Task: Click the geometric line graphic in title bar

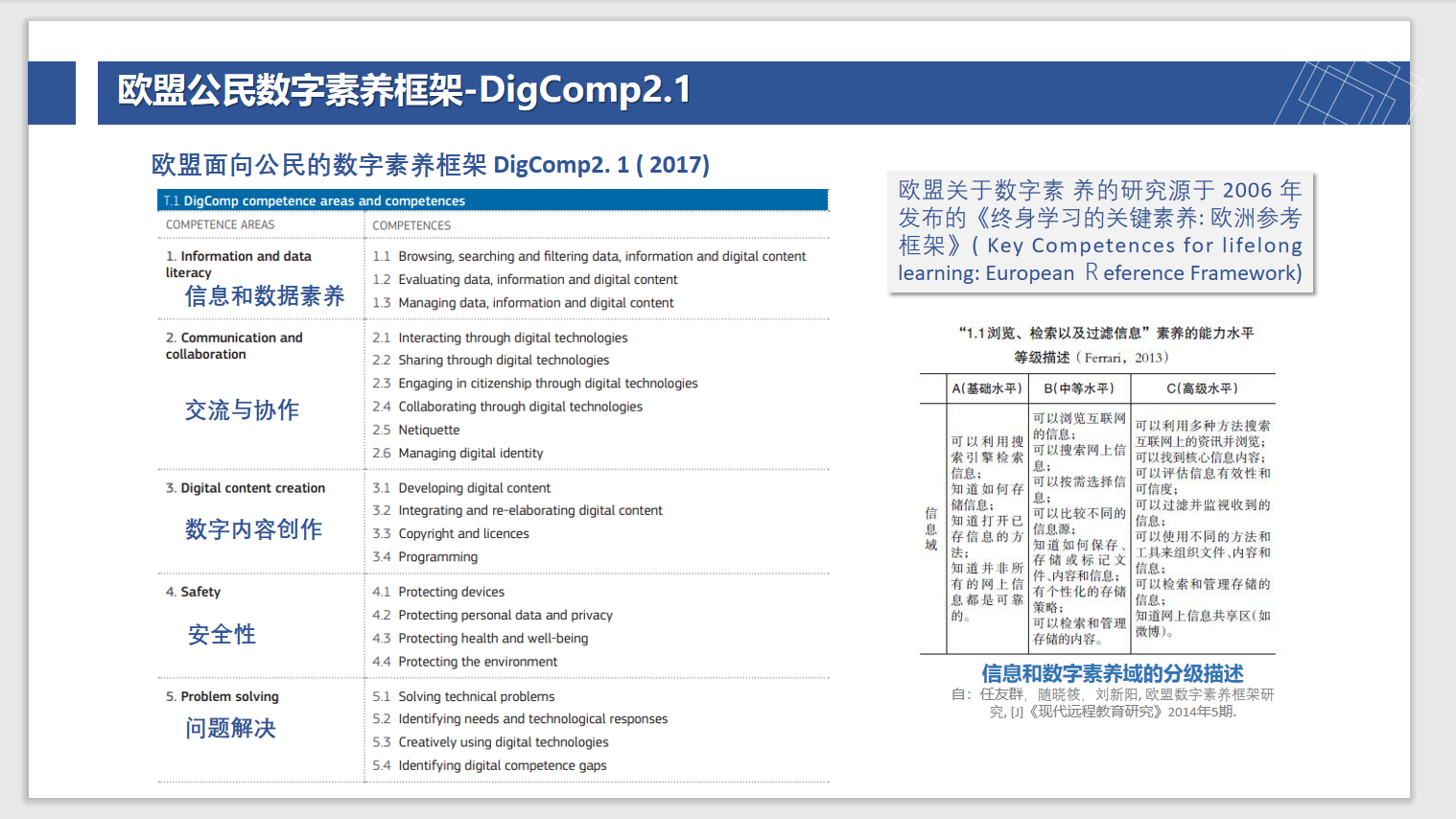Action: [x=1348, y=93]
